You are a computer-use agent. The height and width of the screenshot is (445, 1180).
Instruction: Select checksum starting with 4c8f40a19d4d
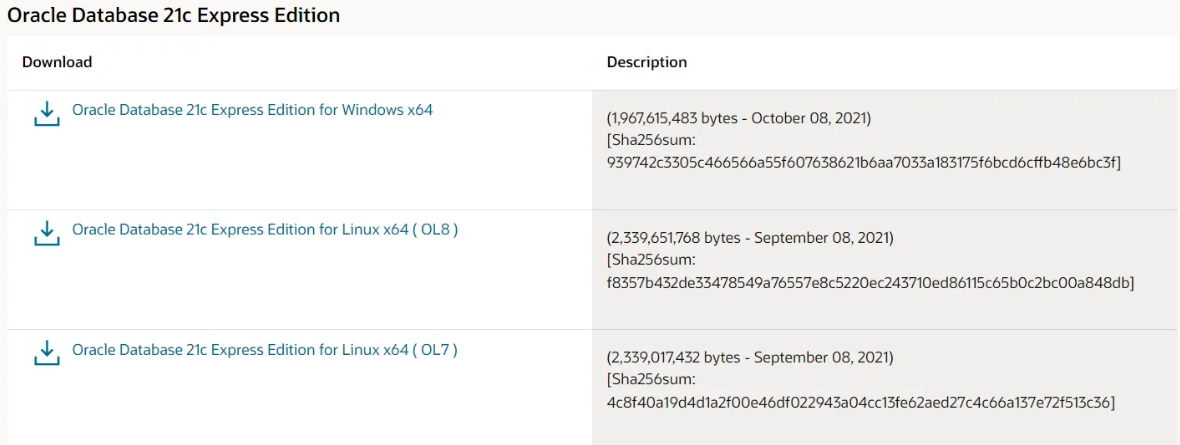(861, 401)
